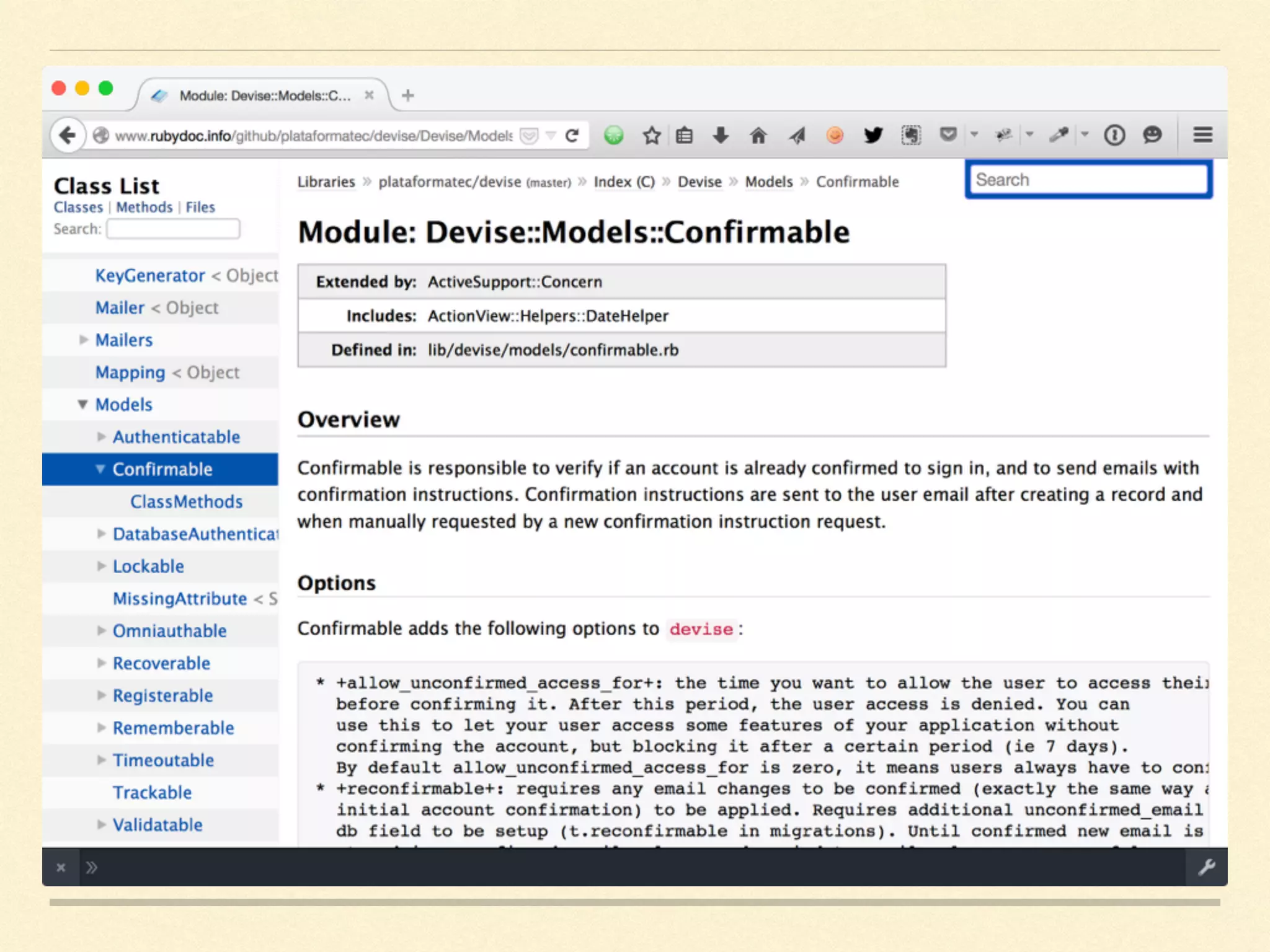Go to browser home page icon
Screen dimensions: 1270x952
pyautogui.click(x=758, y=135)
